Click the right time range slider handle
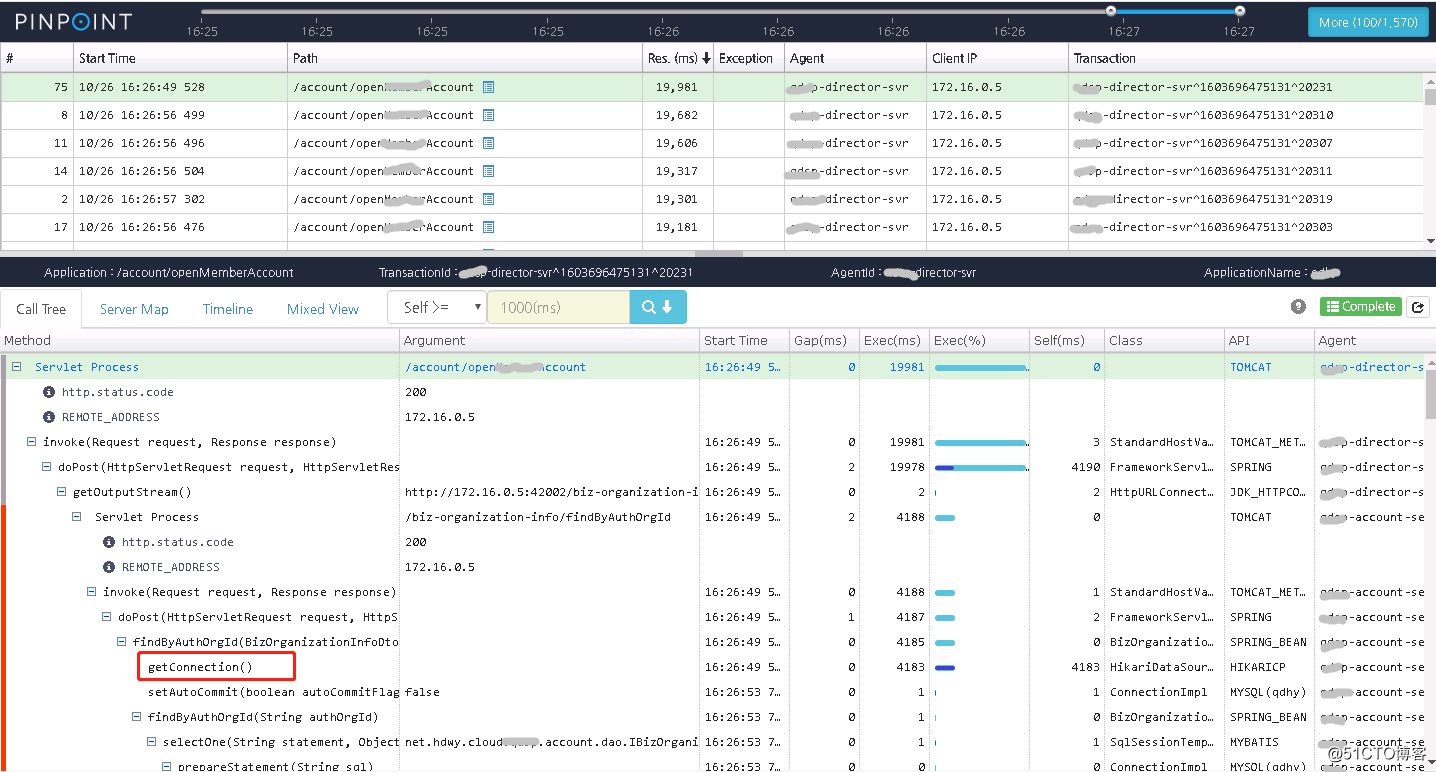 click(x=1240, y=11)
